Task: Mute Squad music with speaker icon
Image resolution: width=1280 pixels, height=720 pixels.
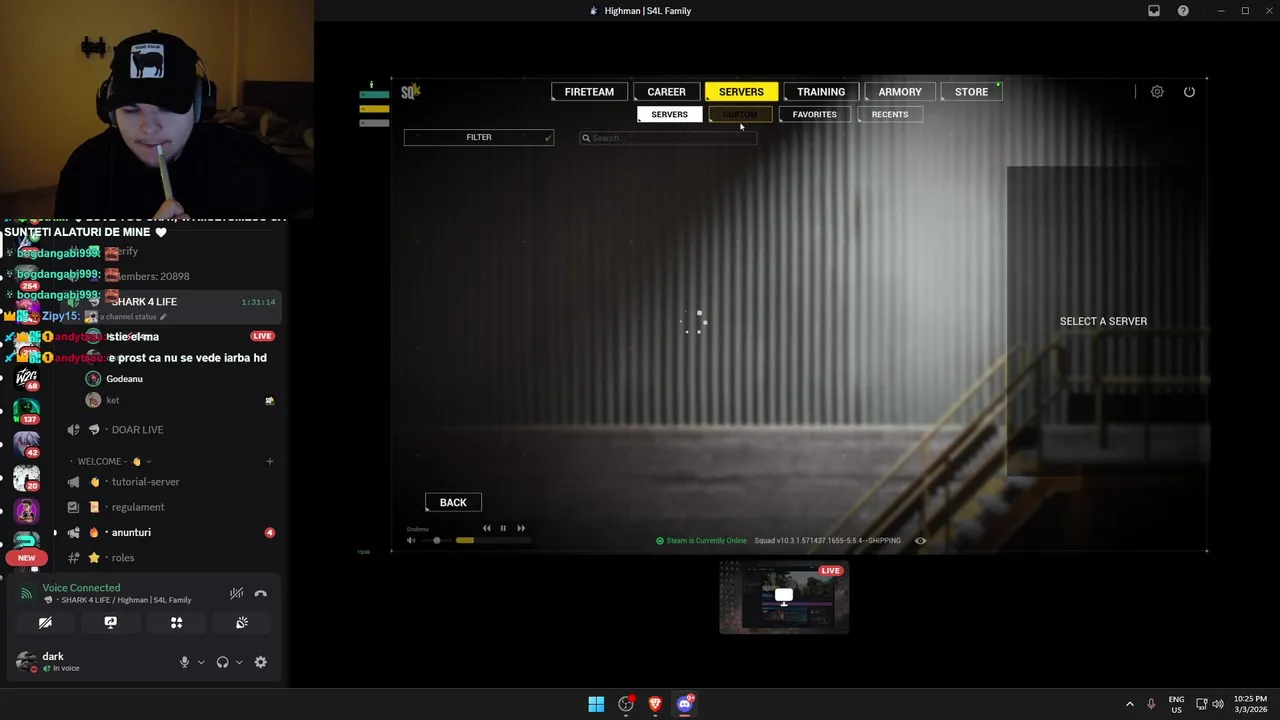Action: pos(411,541)
